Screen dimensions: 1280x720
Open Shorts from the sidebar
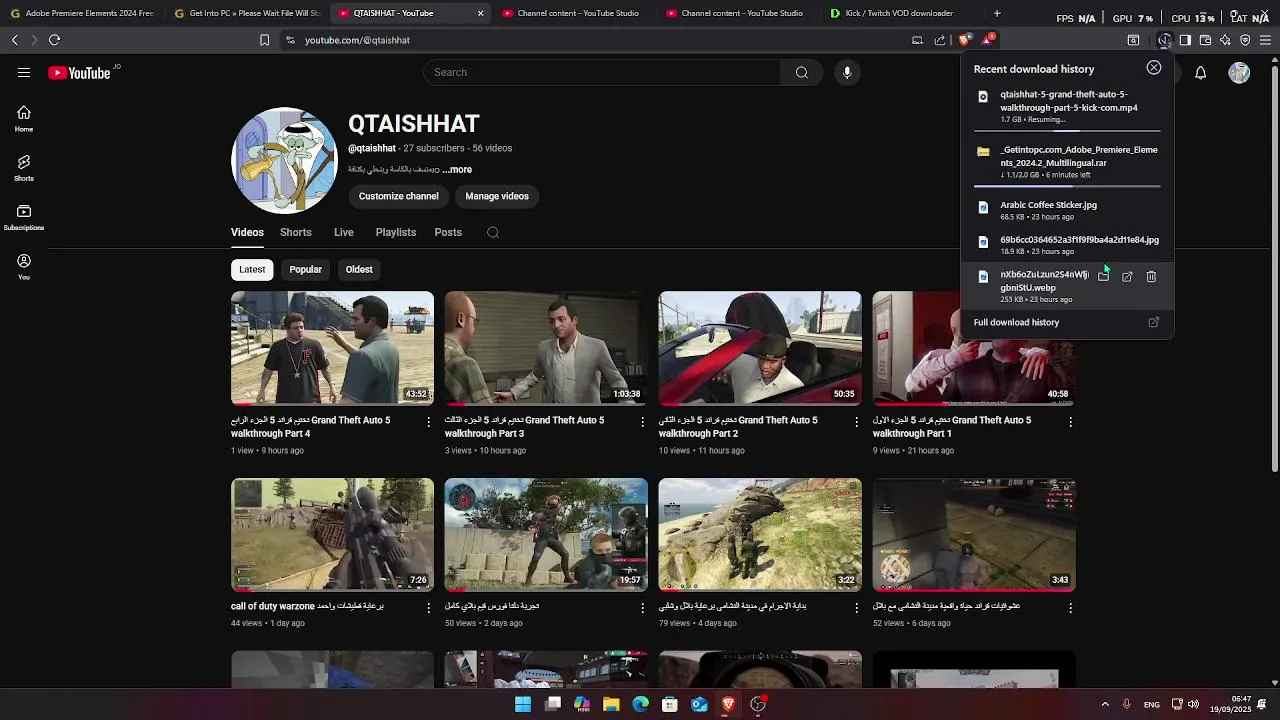point(24,168)
